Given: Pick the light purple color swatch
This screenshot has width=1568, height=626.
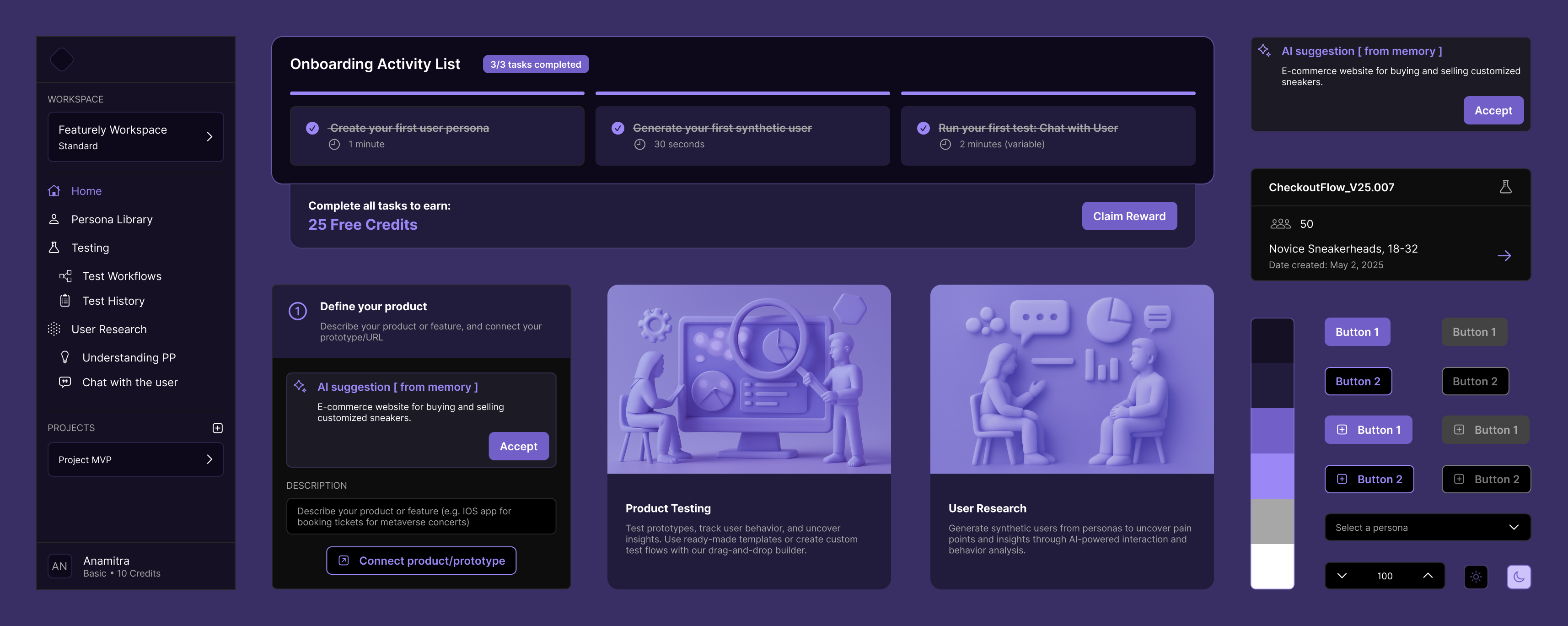Looking at the screenshot, I should coord(1272,475).
